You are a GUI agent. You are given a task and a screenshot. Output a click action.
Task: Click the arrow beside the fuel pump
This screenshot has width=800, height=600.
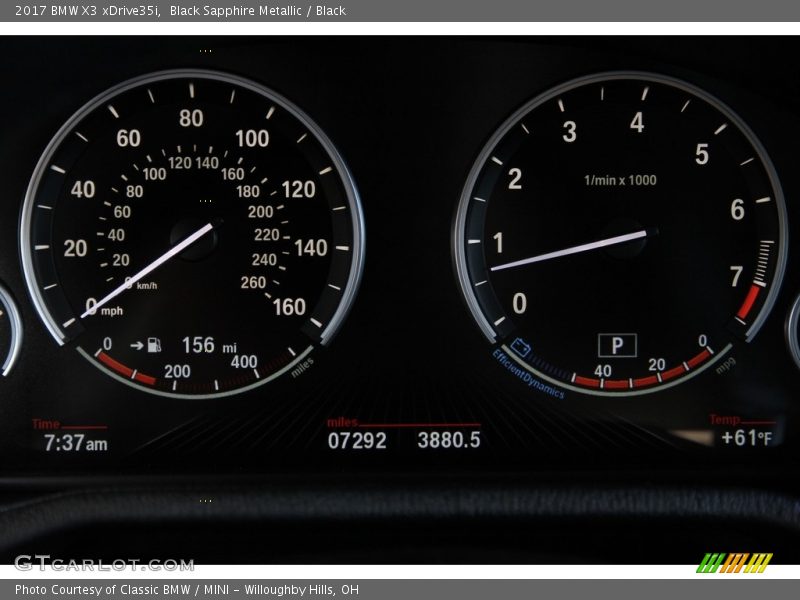click(136, 345)
